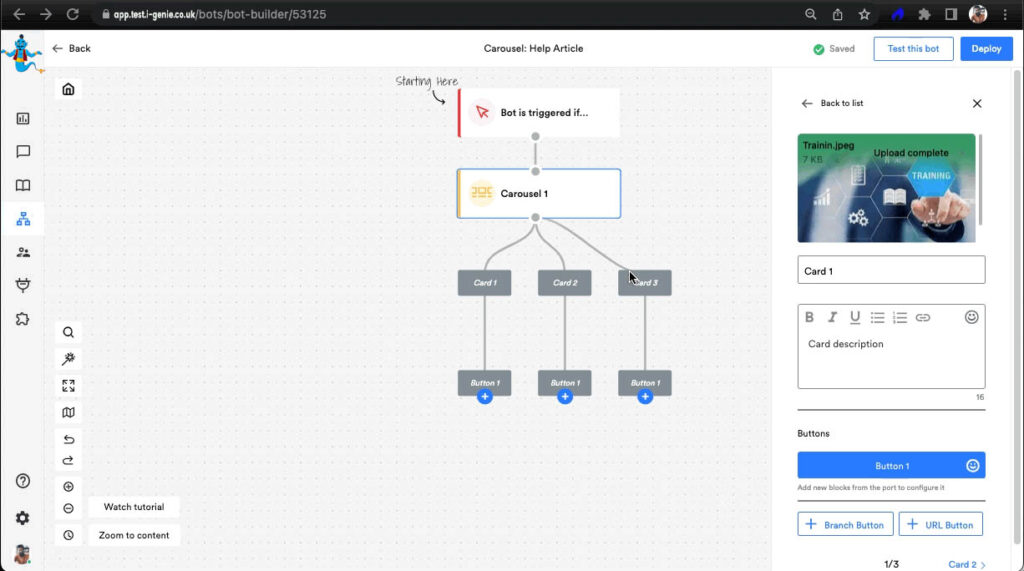Click the canvas search magnifier icon
The width and height of the screenshot is (1024, 571).
(68, 333)
